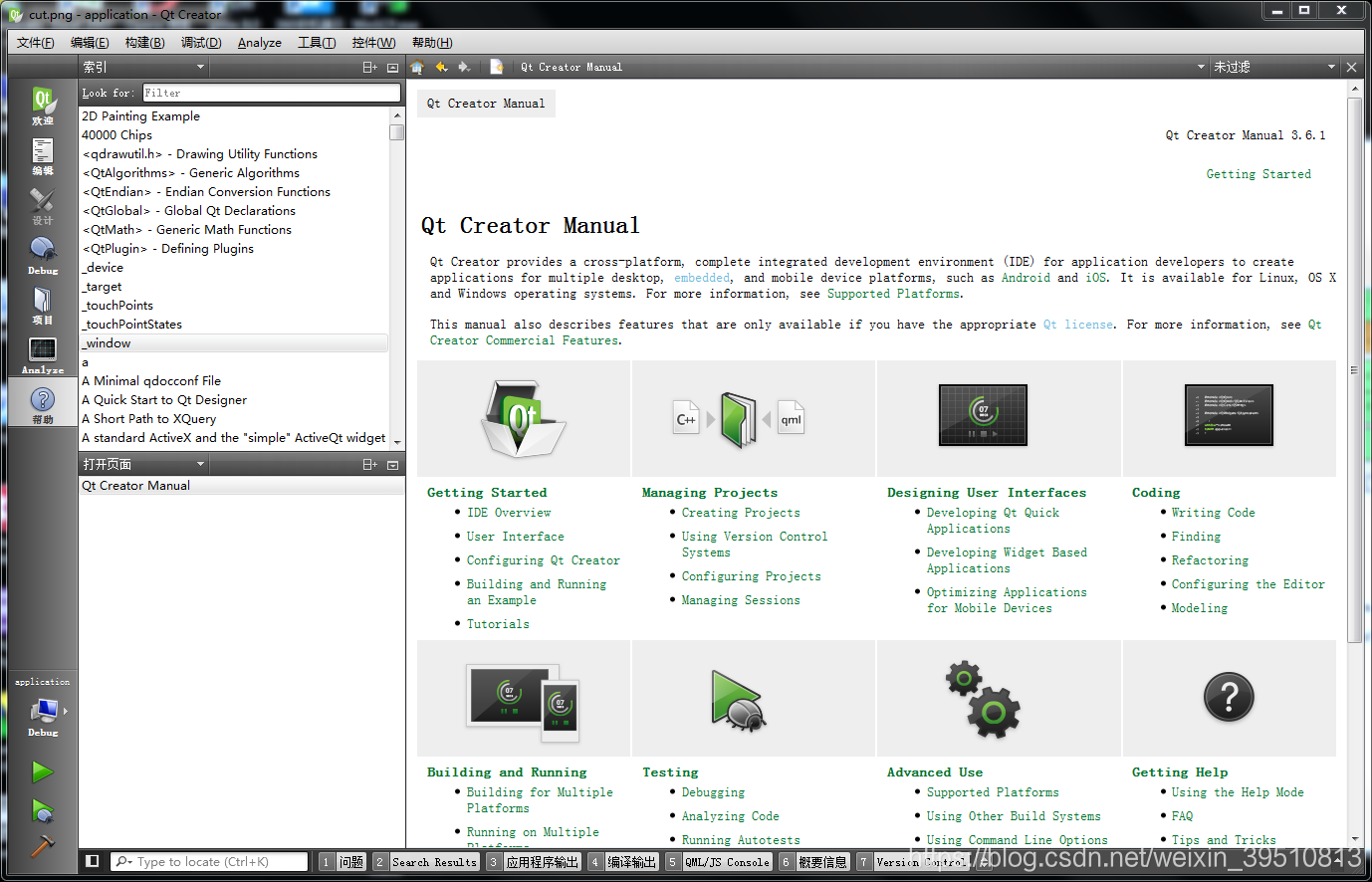Click the help page vertical scrollbar
1372x882 pixels.
click(x=1354, y=369)
